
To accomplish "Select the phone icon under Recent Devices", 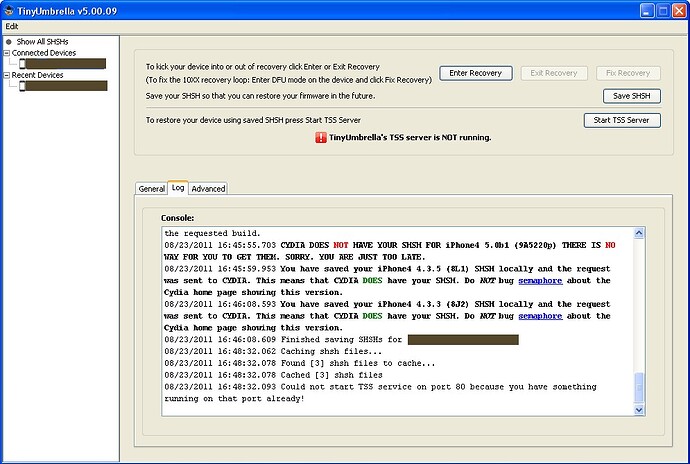I will click(x=22, y=86).
